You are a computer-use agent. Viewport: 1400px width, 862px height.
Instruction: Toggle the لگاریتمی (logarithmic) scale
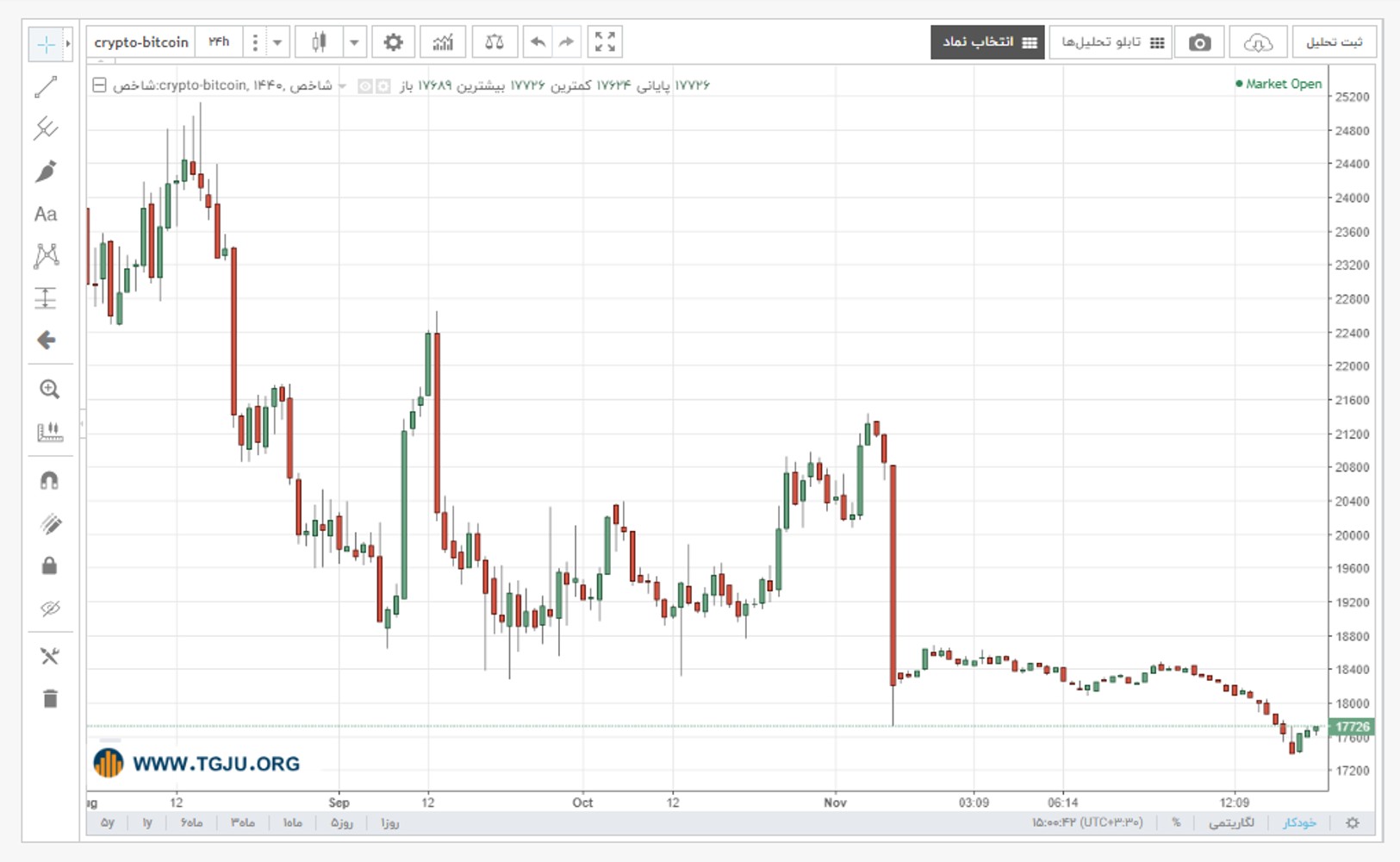[x=1231, y=823]
